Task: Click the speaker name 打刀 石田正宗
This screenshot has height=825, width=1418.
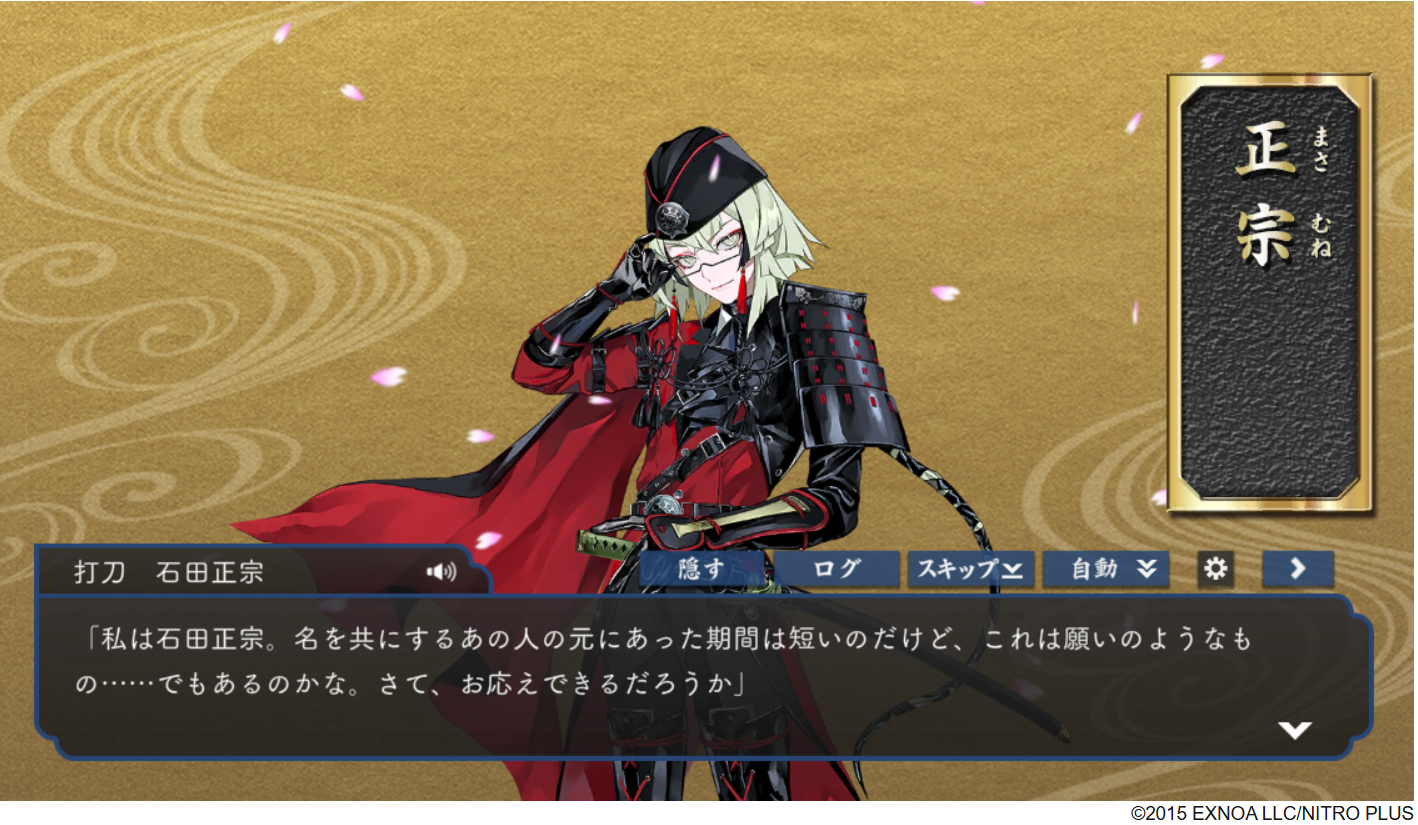Action: pos(169,572)
